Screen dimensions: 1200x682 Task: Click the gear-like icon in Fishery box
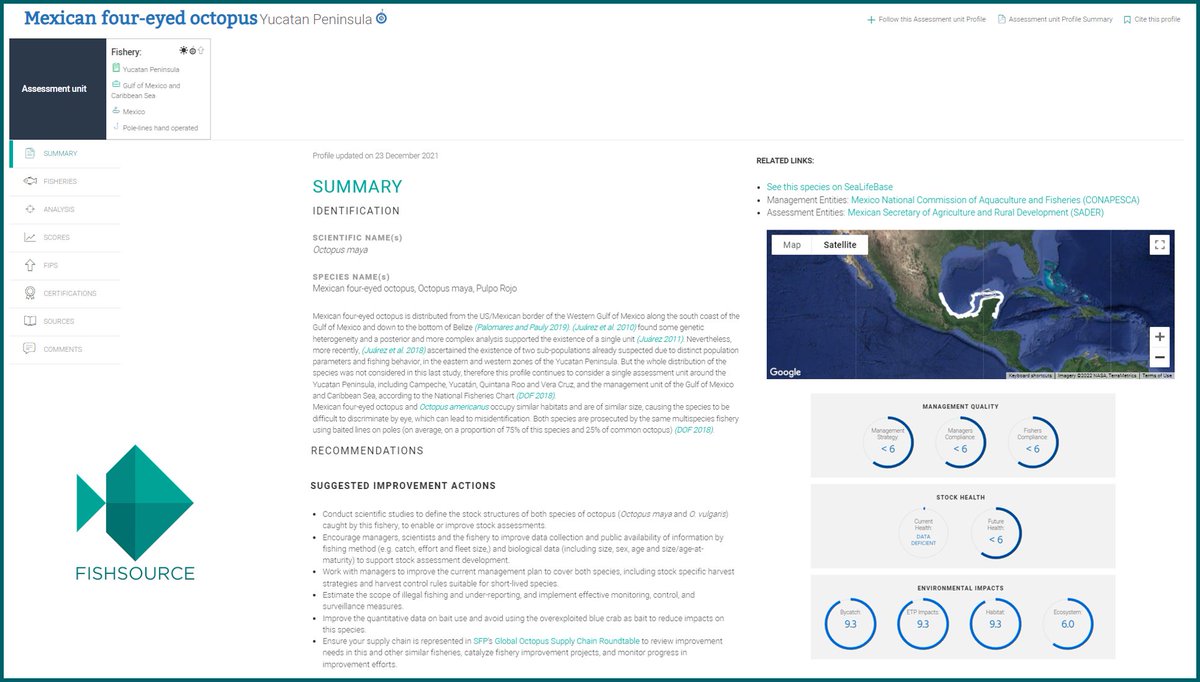[x=192, y=50]
